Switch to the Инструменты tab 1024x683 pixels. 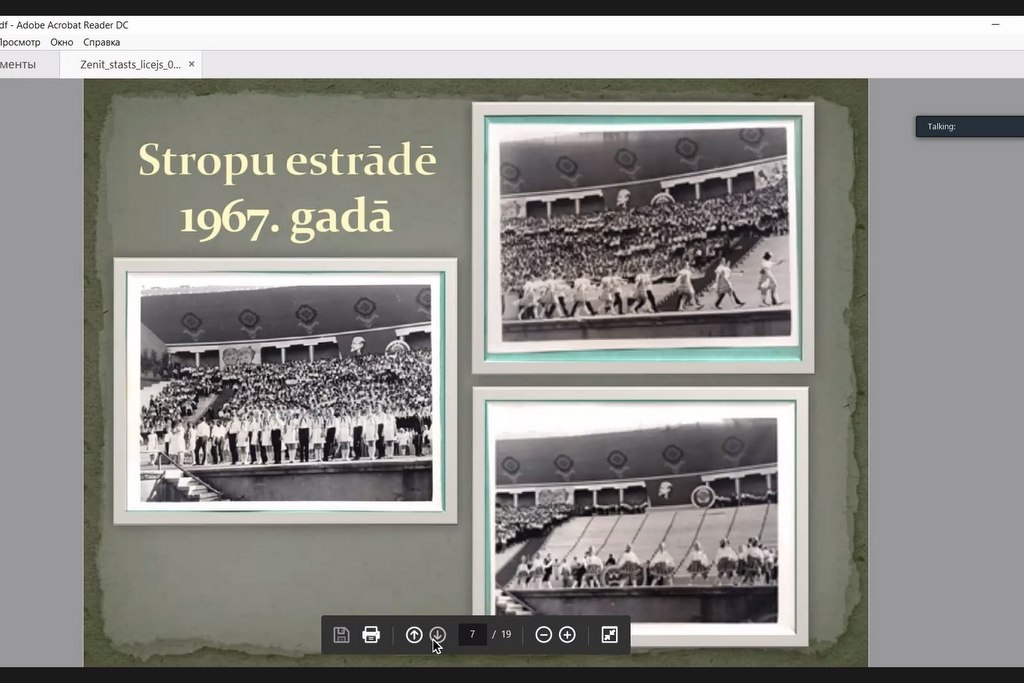18,64
